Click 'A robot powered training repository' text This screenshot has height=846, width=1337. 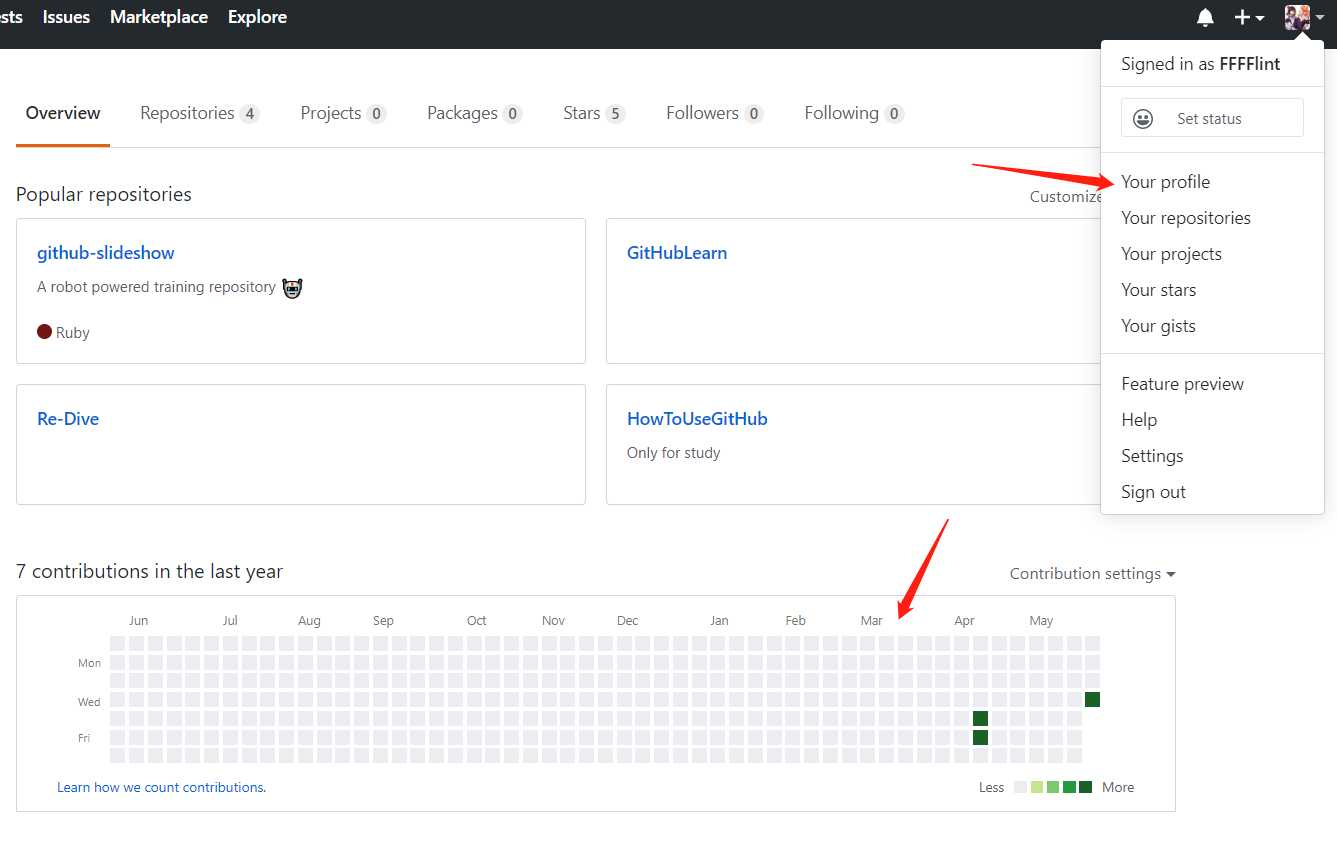click(156, 287)
